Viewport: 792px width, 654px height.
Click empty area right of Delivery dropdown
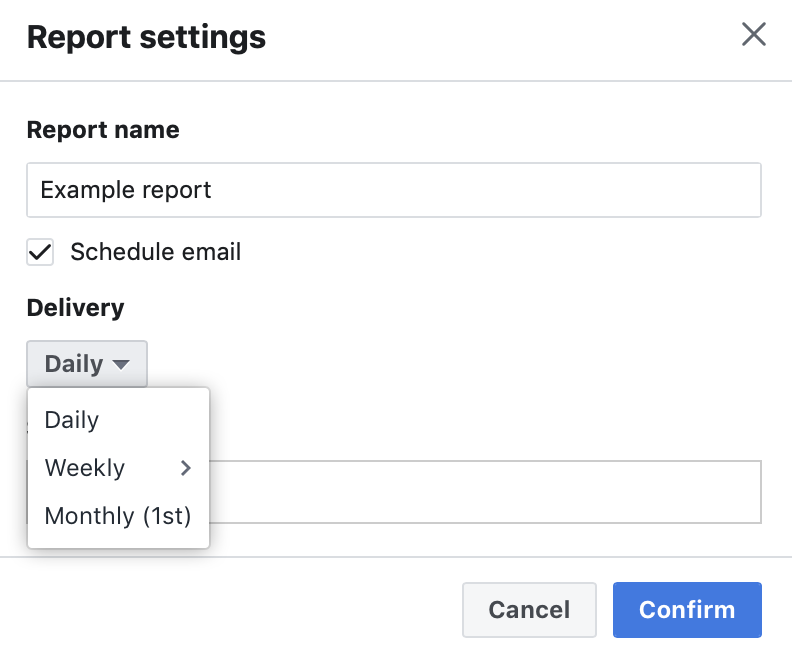tap(455, 364)
